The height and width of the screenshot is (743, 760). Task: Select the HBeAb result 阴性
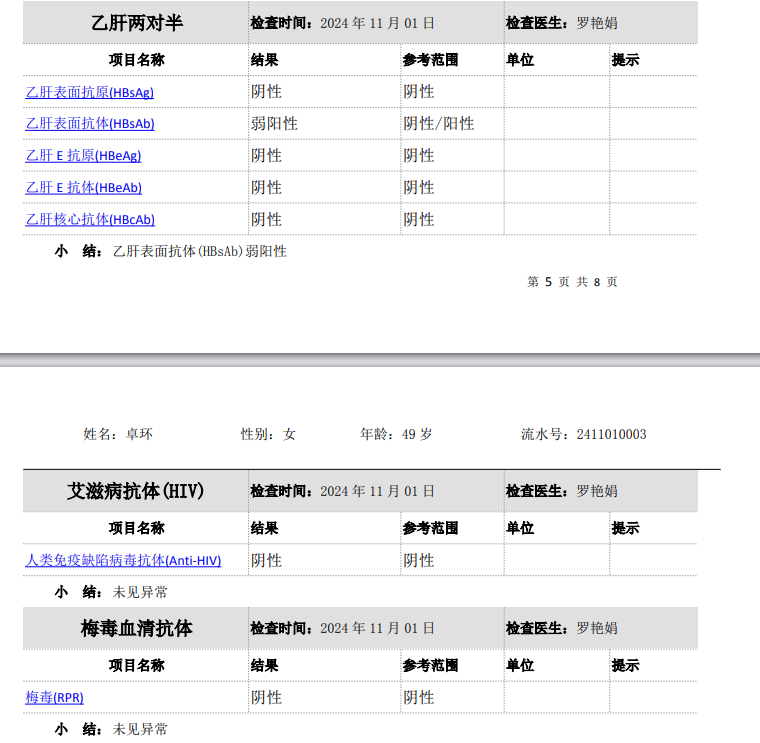[x=267, y=188]
